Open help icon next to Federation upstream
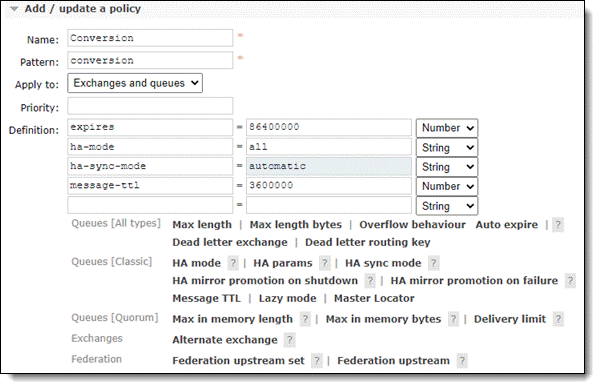This screenshot has height=389, width=600. 462,361
